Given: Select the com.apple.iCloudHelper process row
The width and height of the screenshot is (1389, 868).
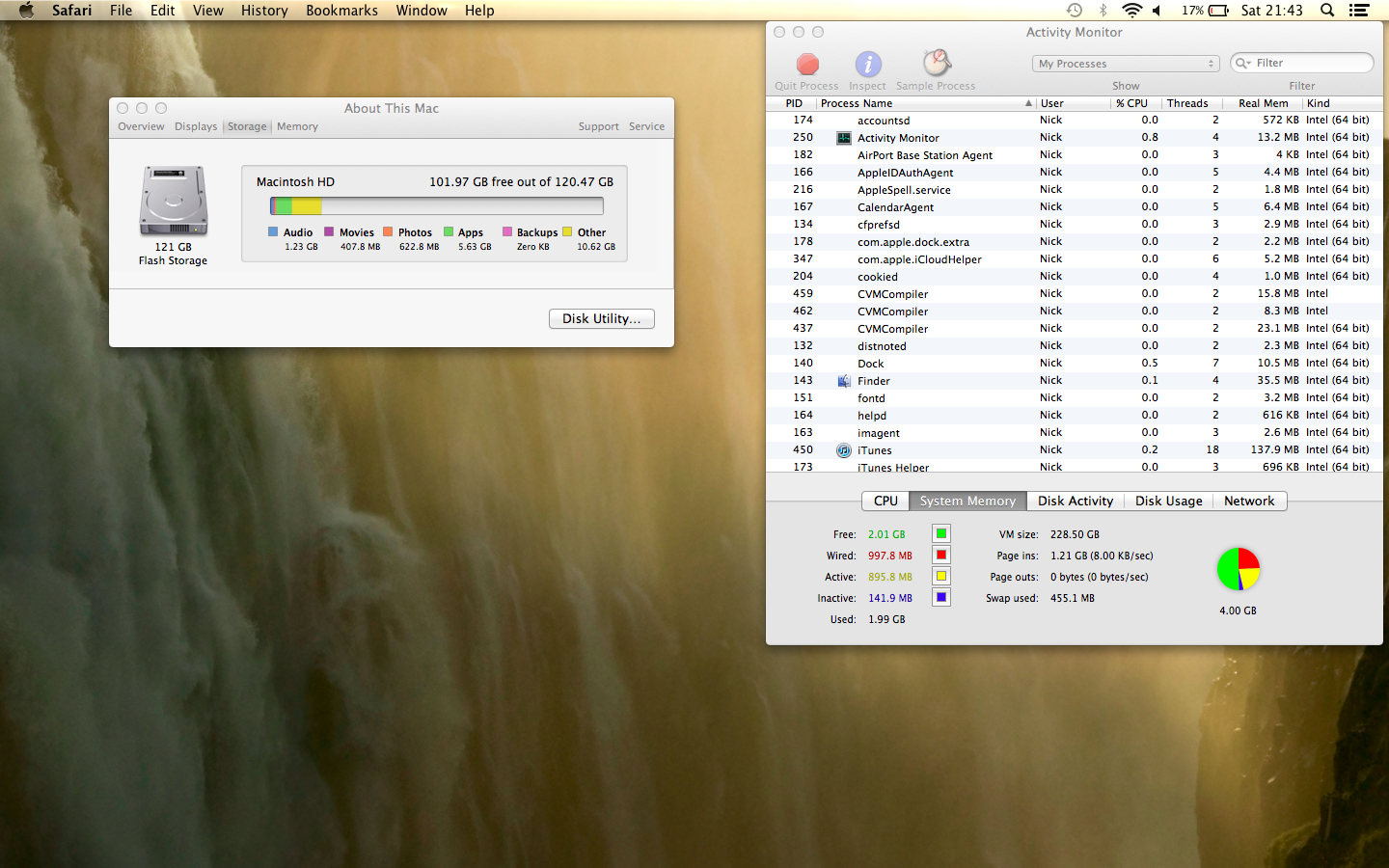Looking at the screenshot, I should (1075, 259).
